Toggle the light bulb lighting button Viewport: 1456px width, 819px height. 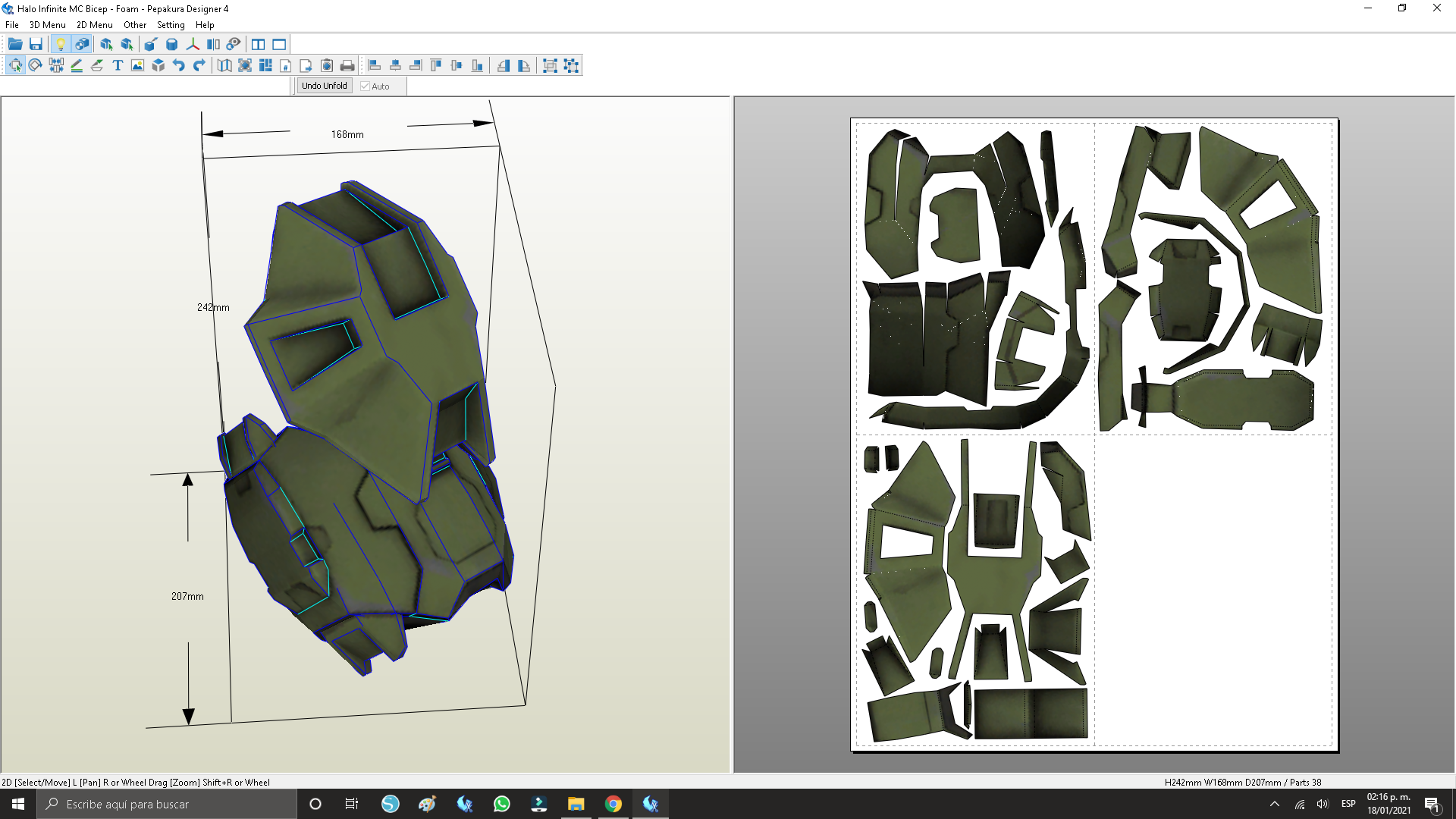pyautogui.click(x=61, y=44)
